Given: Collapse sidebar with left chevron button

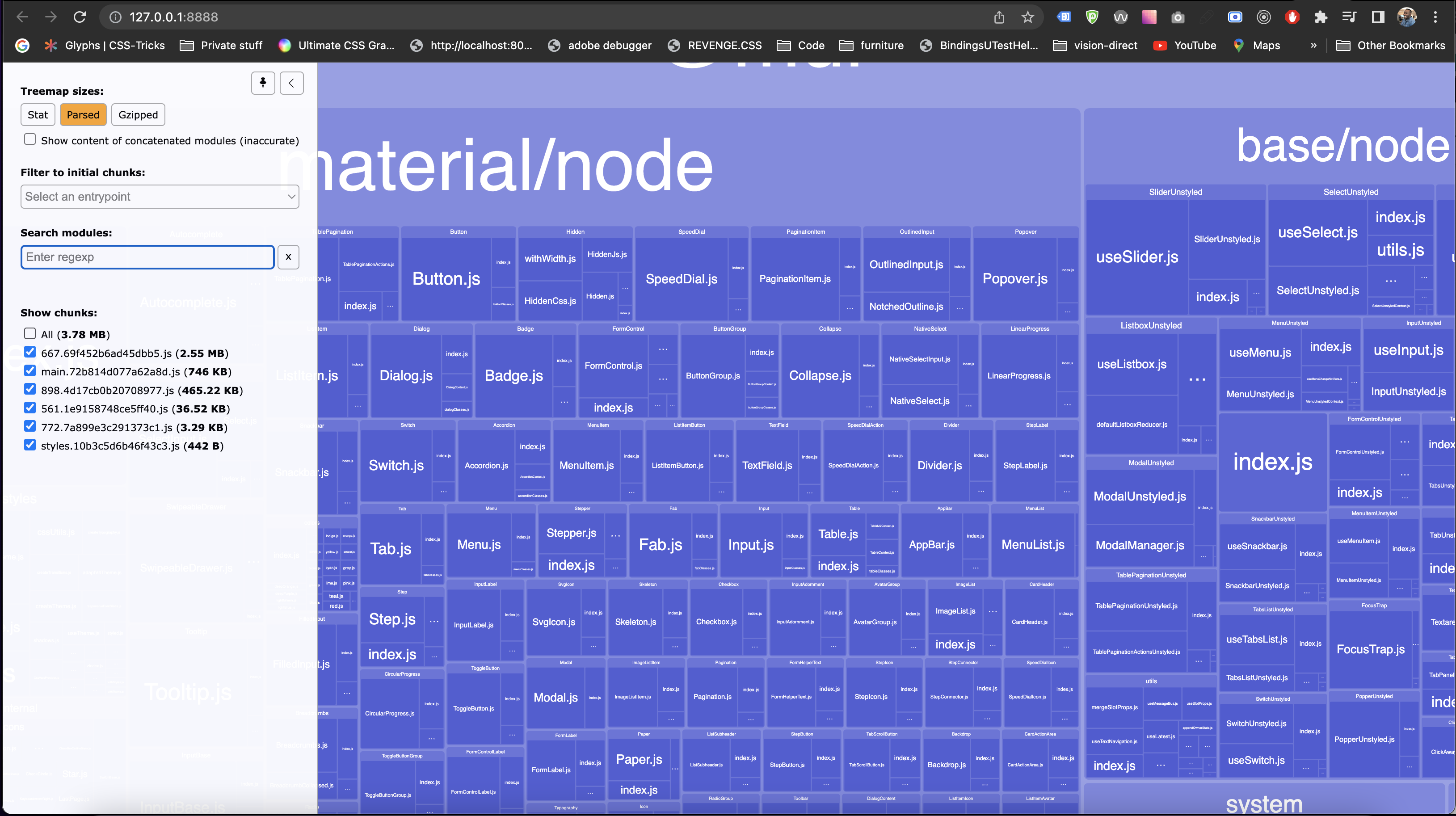Looking at the screenshot, I should click(x=291, y=83).
